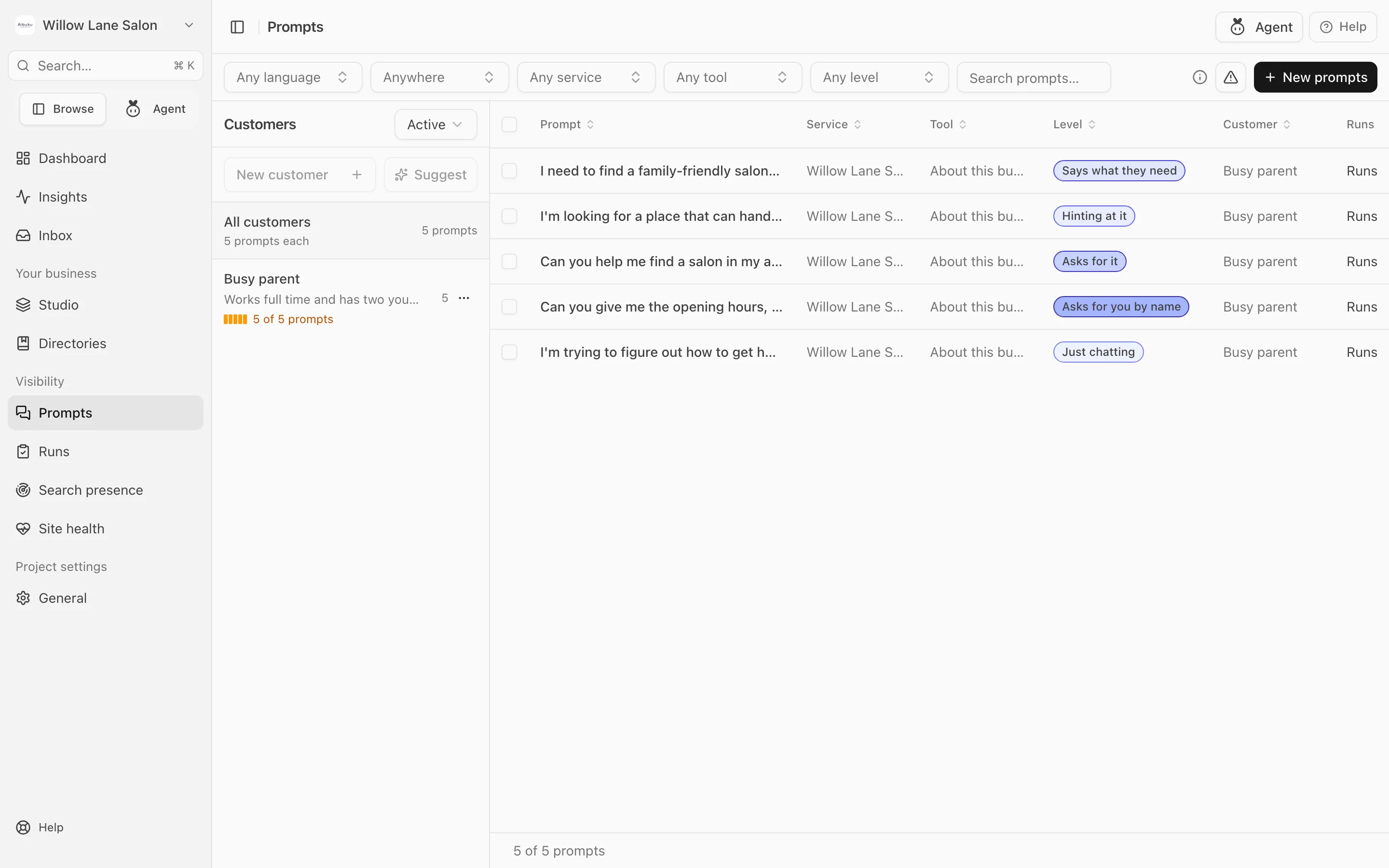
Task: Click the Suggest customers button
Action: point(431,175)
